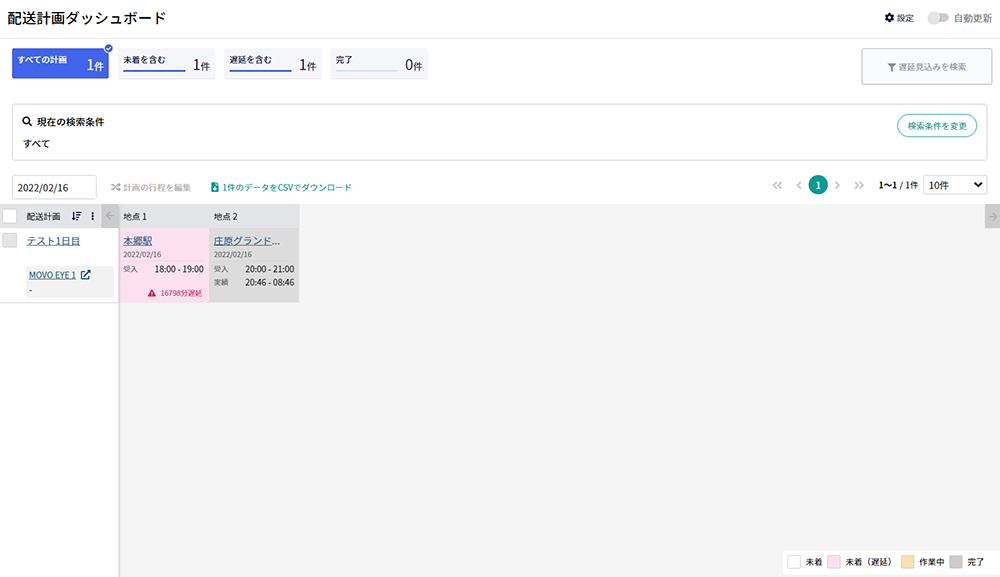
Task: Go to the next page arrow
Action: (x=838, y=185)
